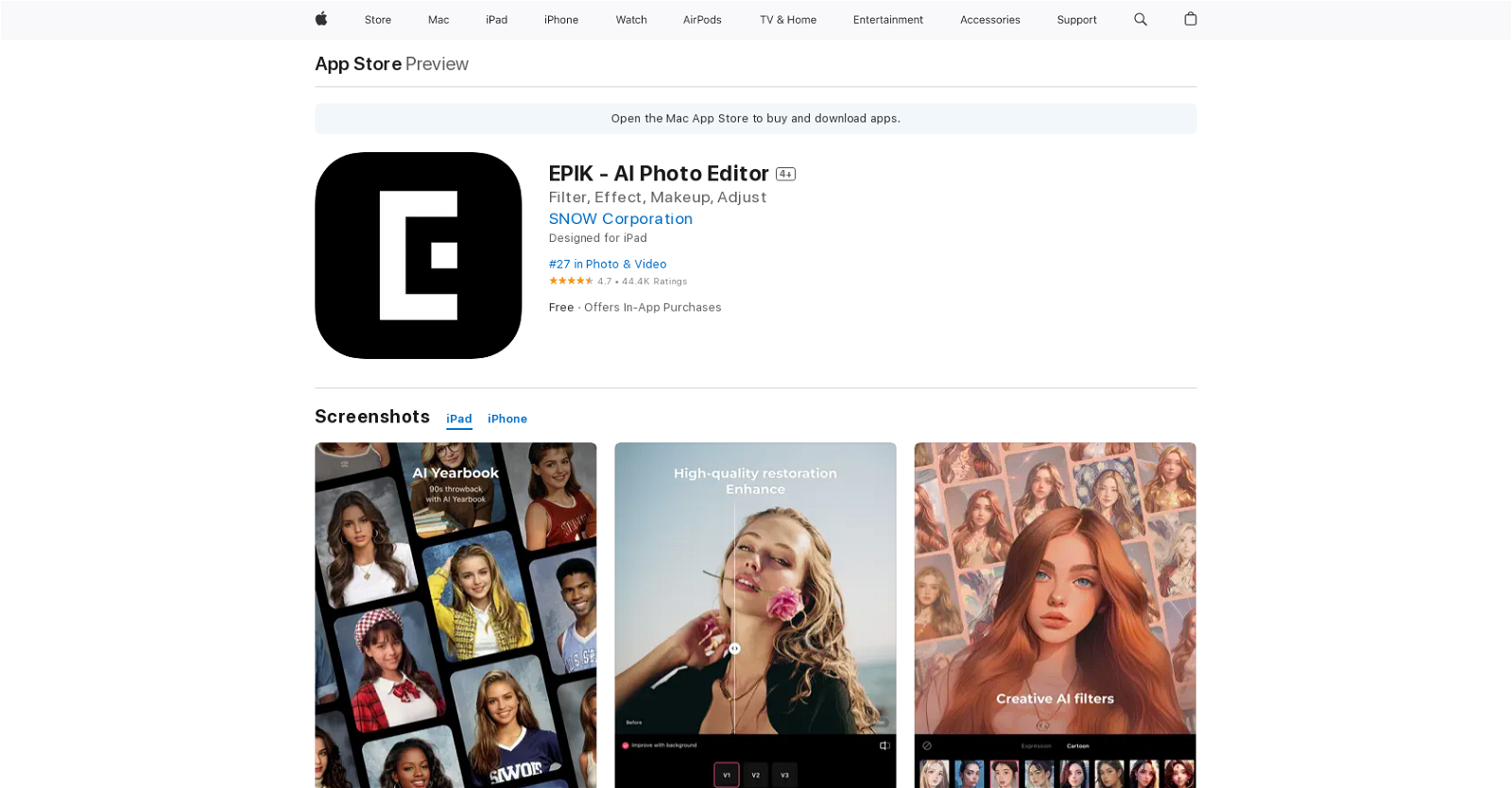Click the 4+ age rating badge
This screenshot has width=1512, height=788.
tap(785, 174)
